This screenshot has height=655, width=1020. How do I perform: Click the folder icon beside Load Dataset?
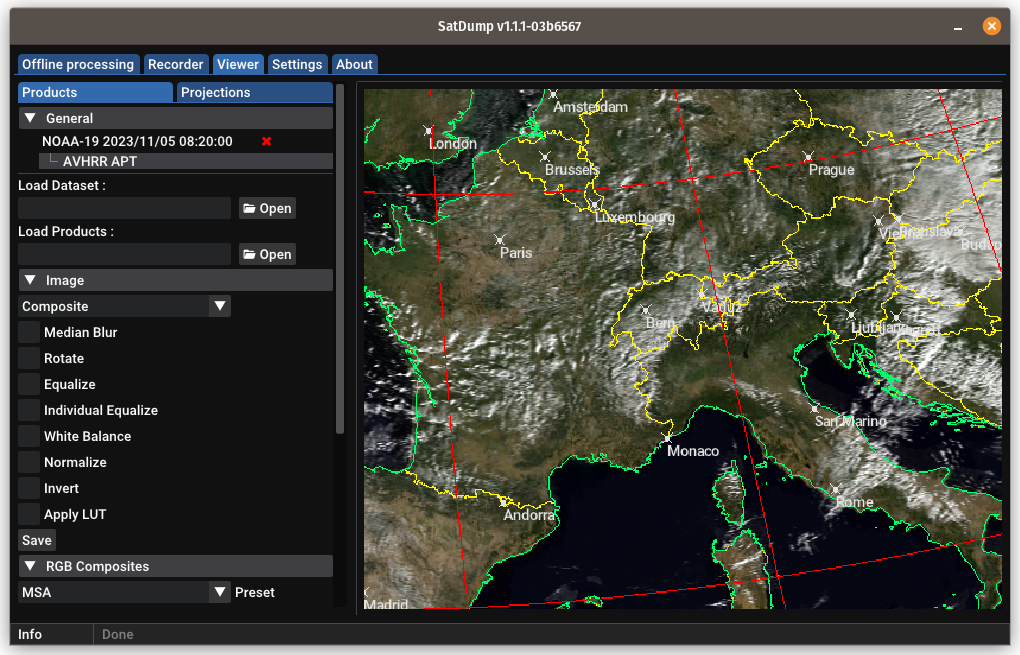point(249,208)
